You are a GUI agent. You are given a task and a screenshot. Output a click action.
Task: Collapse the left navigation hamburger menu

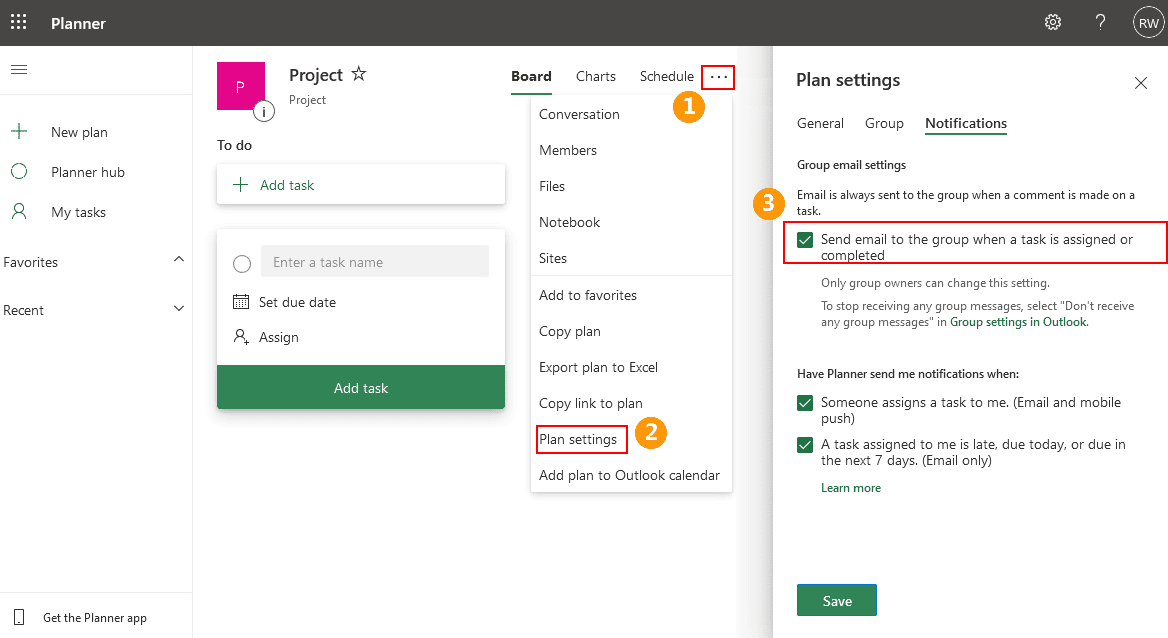[x=18, y=69]
